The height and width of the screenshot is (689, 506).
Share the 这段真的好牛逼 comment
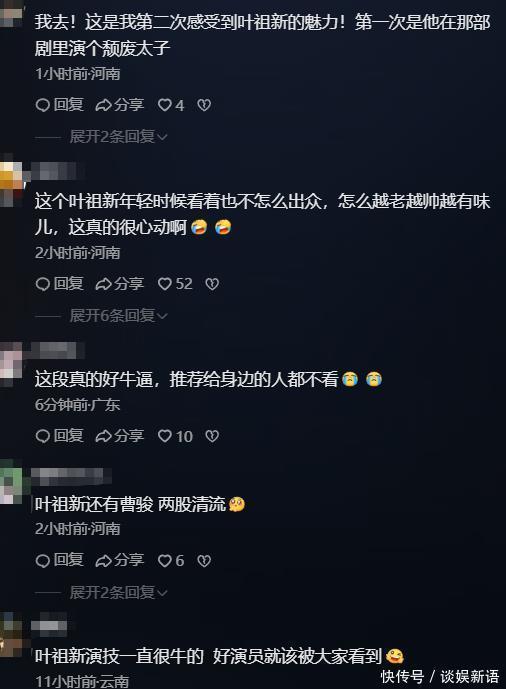point(119,436)
